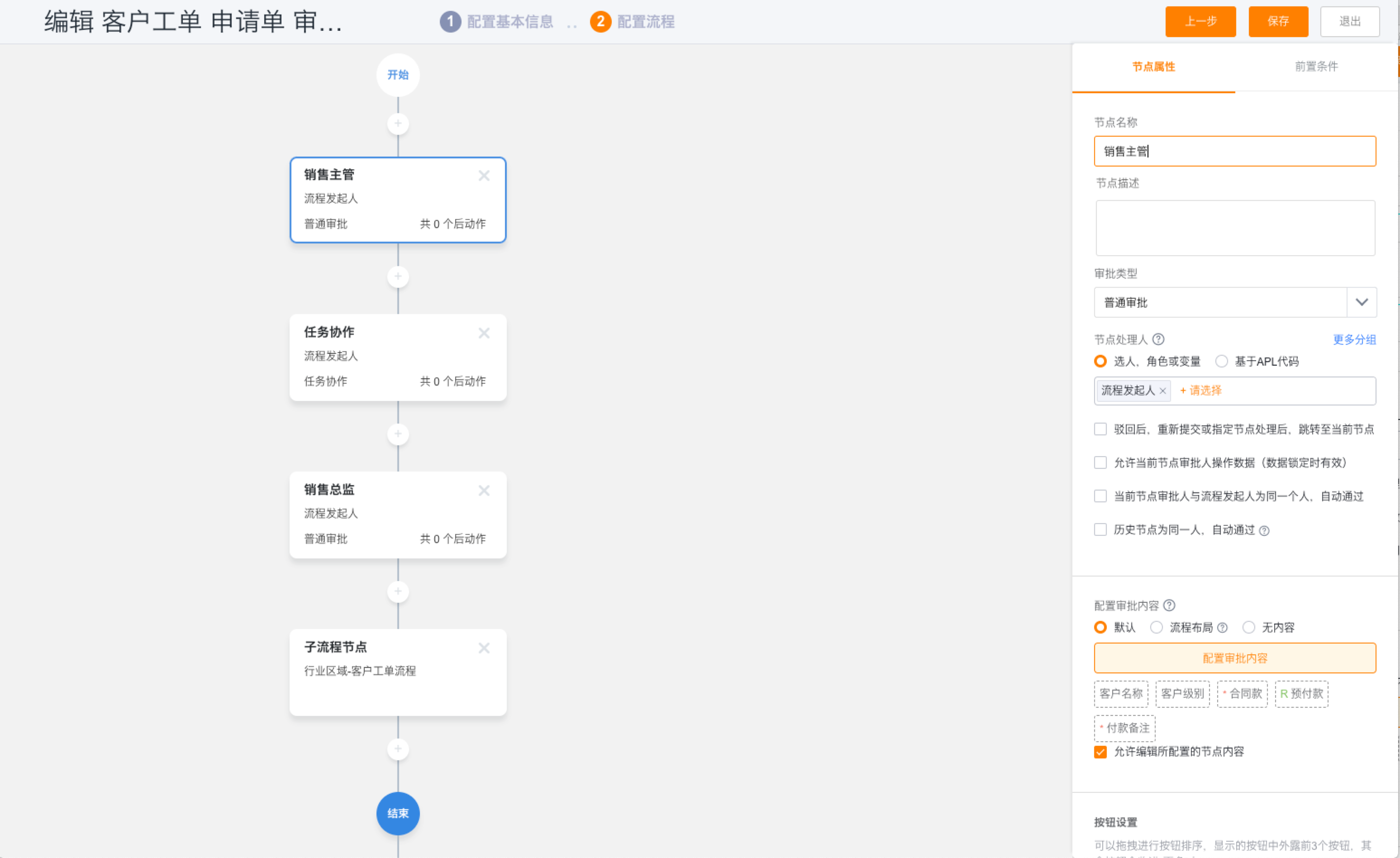Check 历史节点为同一人，自动通过
1400x858 pixels.
(x=1100, y=529)
